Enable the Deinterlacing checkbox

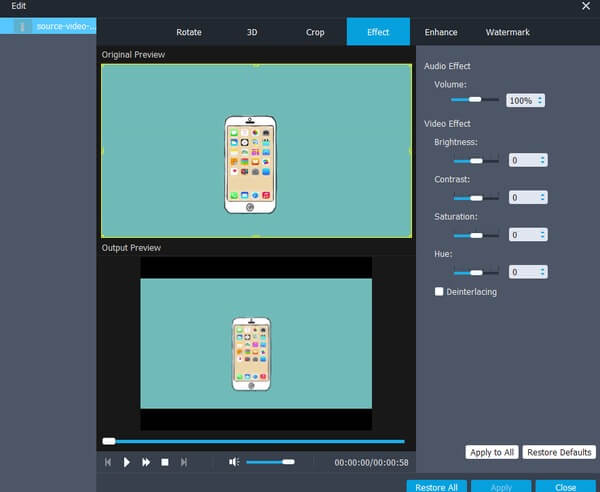click(439, 292)
